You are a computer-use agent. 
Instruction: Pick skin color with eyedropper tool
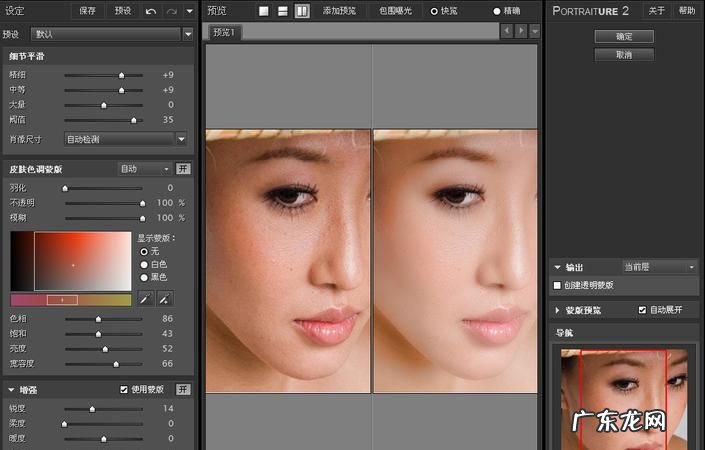point(145,298)
